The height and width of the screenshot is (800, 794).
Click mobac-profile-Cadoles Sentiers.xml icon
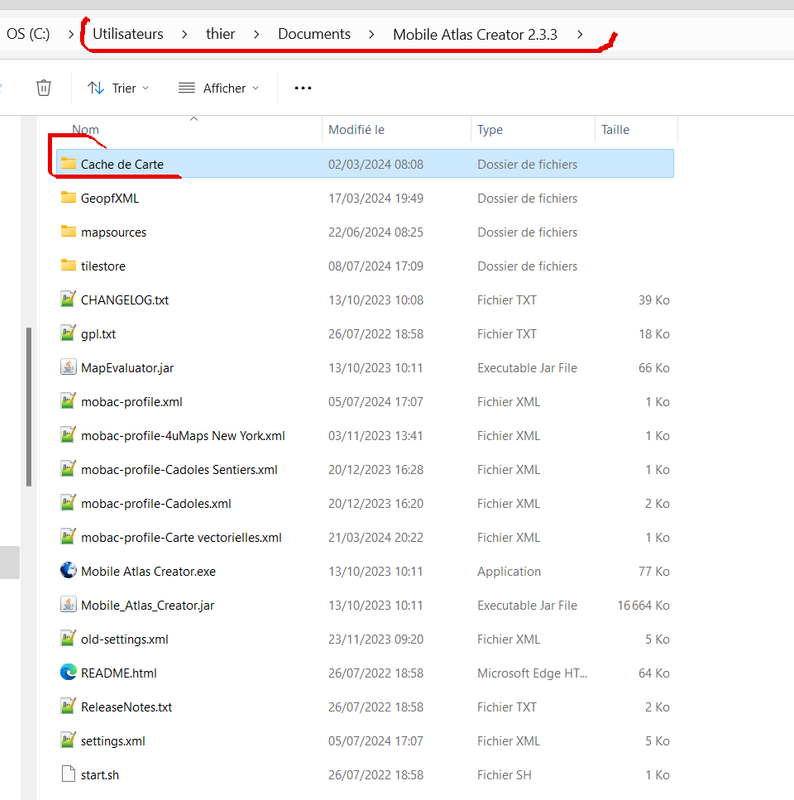point(68,469)
